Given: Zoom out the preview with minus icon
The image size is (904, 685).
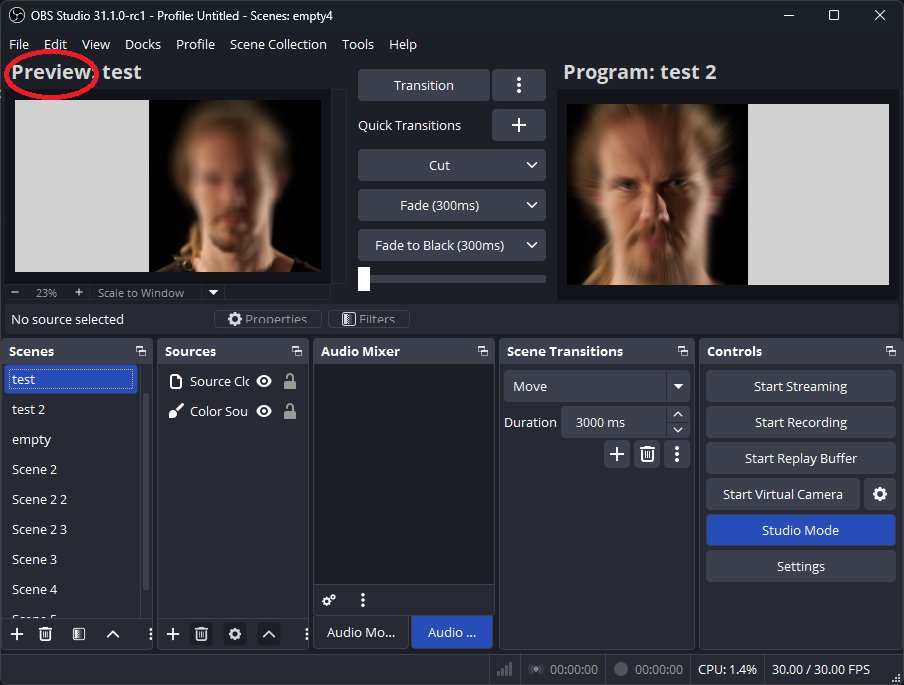Looking at the screenshot, I should pyautogui.click(x=15, y=292).
